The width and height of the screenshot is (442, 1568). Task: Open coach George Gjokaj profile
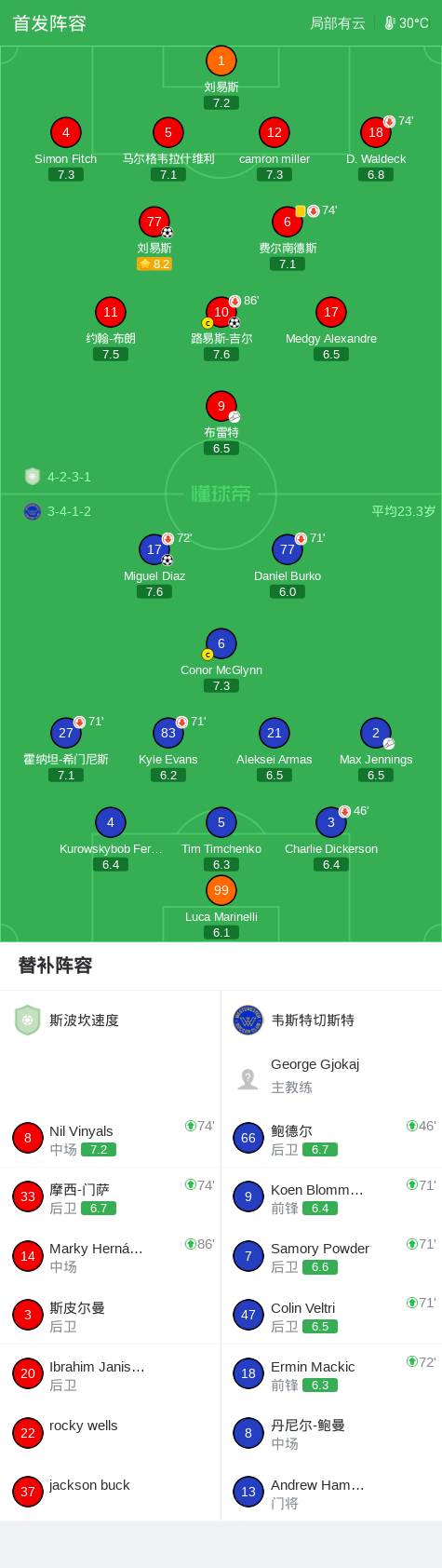tap(331, 1075)
